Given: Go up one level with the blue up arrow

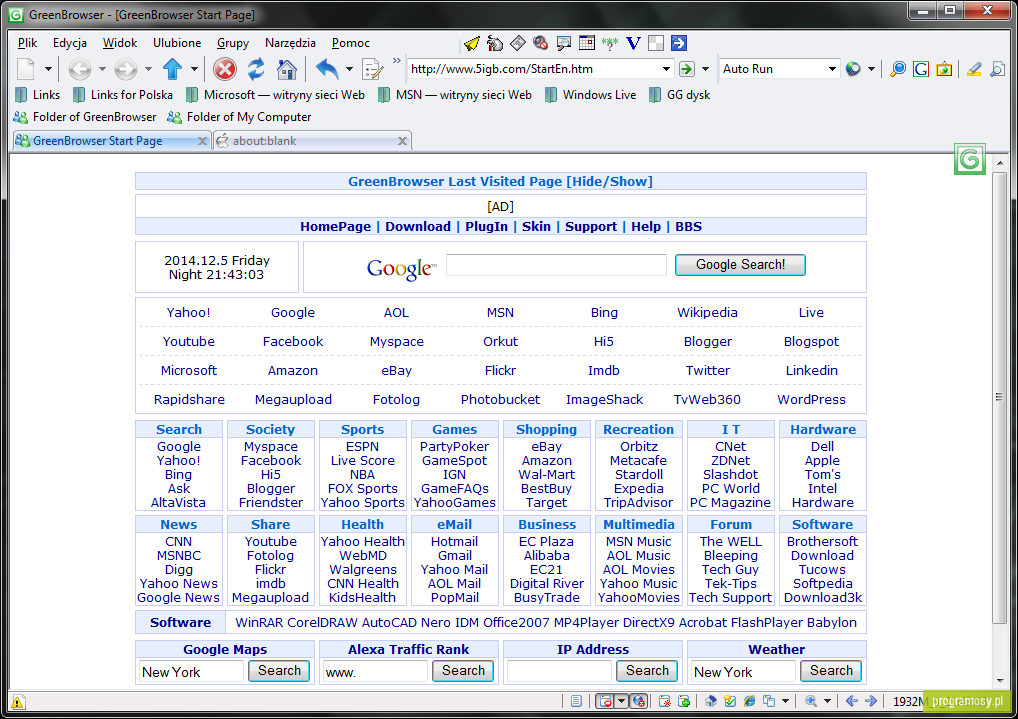Looking at the screenshot, I should pos(173,68).
